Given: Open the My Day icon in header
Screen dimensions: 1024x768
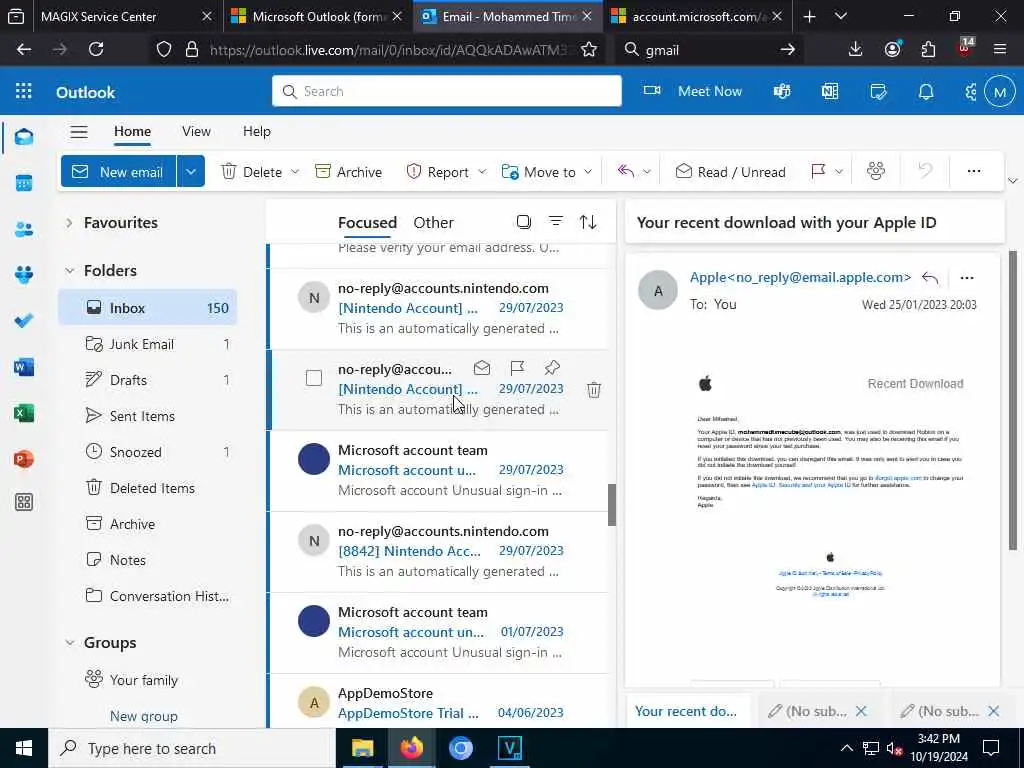Looking at the screenshot, I should pos(878,91).
